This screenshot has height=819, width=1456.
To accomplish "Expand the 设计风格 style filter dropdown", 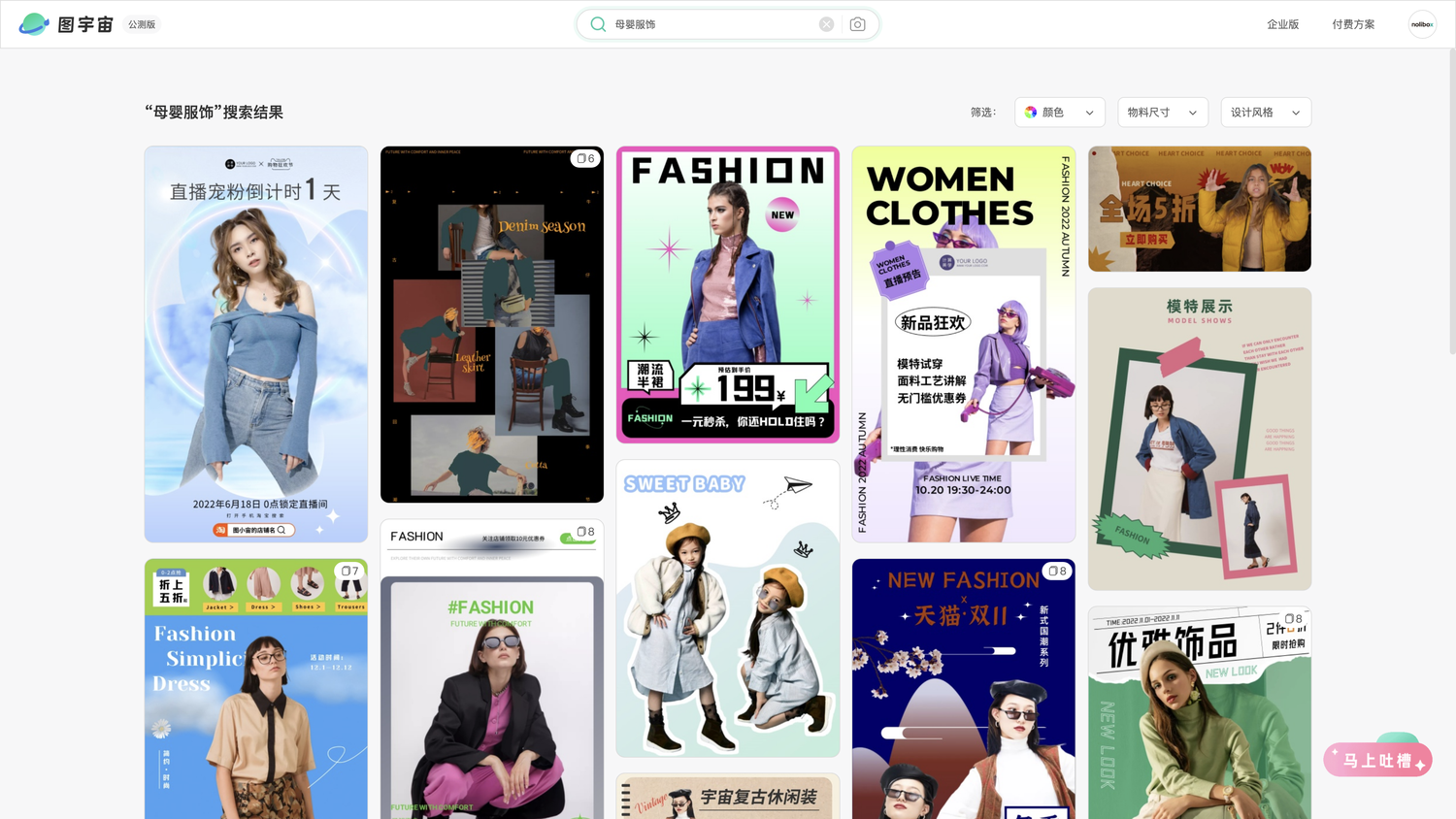I will [1266, 113].
